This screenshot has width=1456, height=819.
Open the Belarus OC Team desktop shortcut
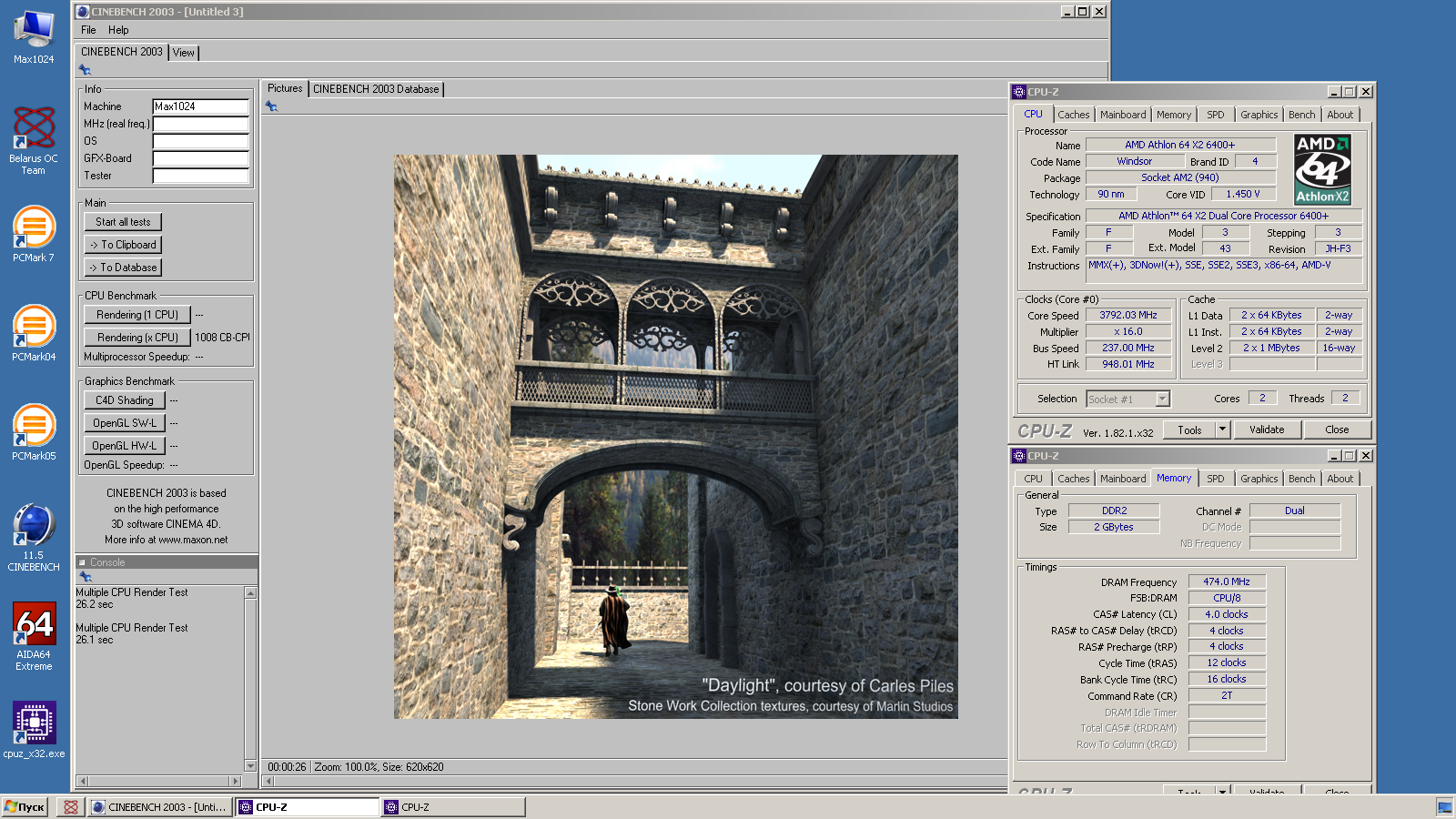34,141
